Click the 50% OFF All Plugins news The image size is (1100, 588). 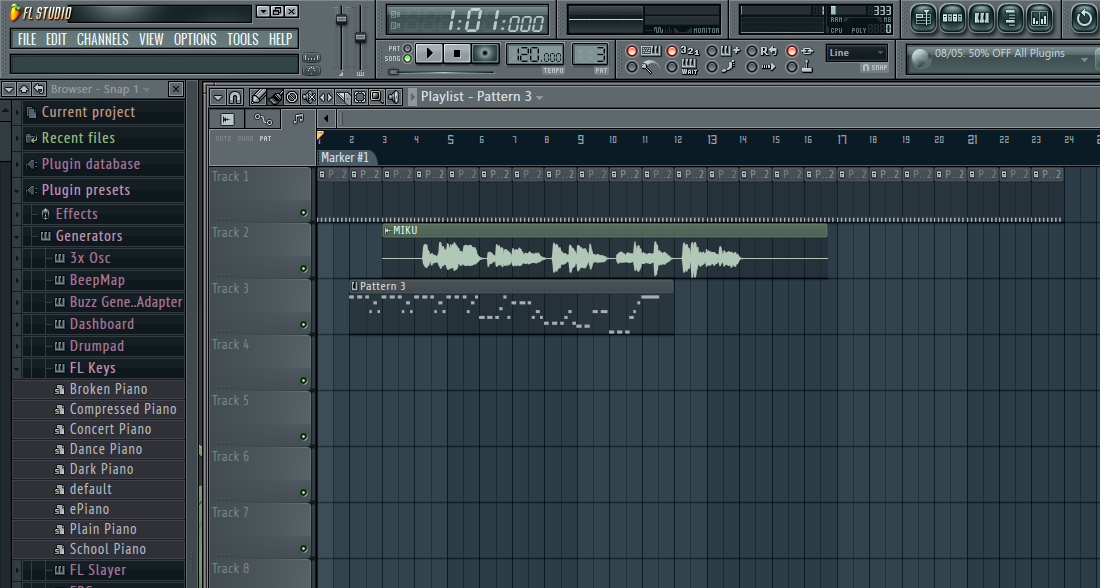(x=999, y=53)
